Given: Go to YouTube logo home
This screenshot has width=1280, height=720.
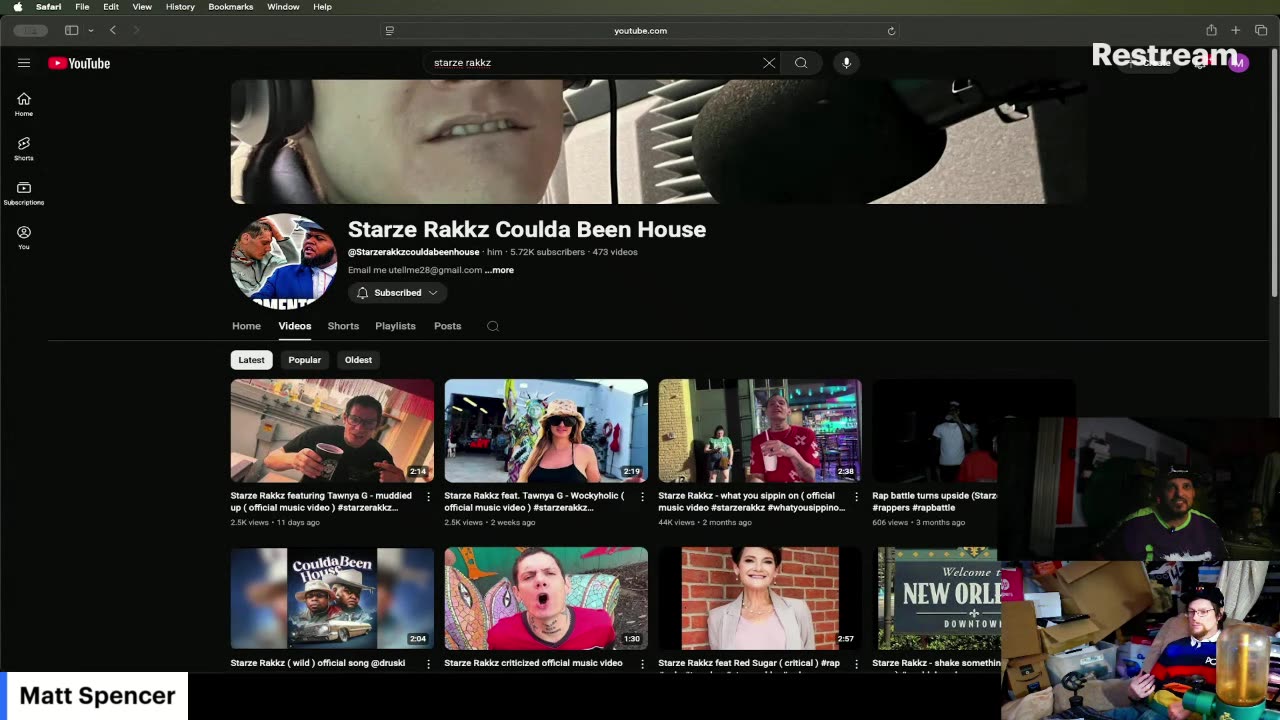Looking at the screenshot, I should pyautogui.click(x=79, y=63).
